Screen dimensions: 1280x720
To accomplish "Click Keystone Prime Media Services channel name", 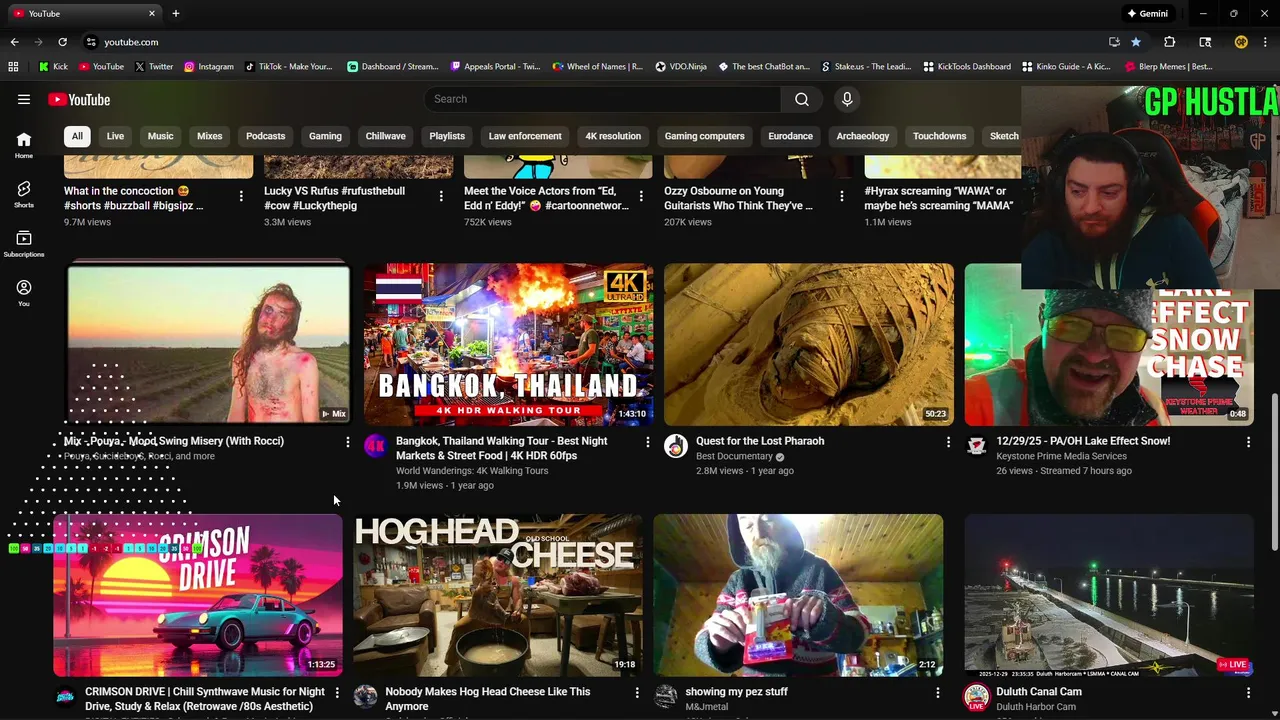I will pos(1061,456).
